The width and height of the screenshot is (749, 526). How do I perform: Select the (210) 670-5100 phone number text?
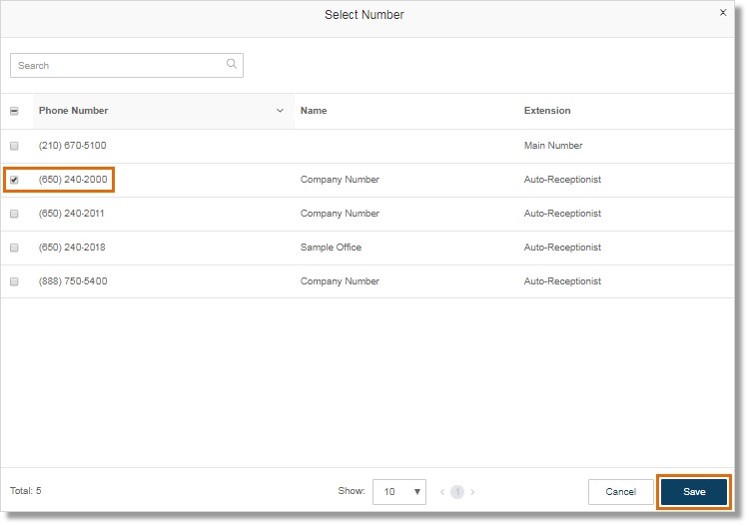tap(73, 145)
